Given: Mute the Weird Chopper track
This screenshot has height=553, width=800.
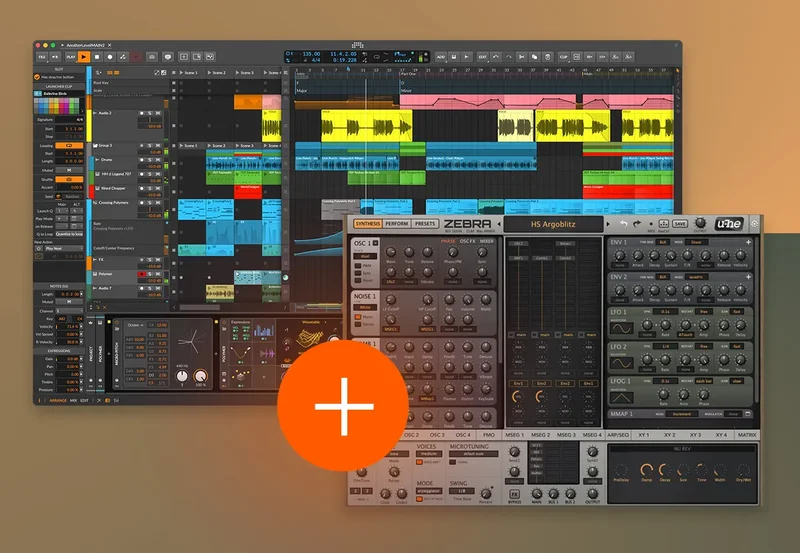Looking at the screenshot, I should click(x=158, y=188).
